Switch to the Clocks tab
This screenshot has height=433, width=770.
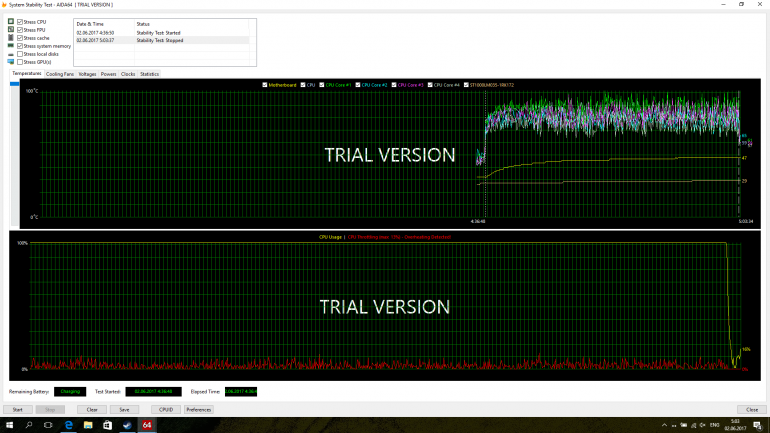pos(128,74)
